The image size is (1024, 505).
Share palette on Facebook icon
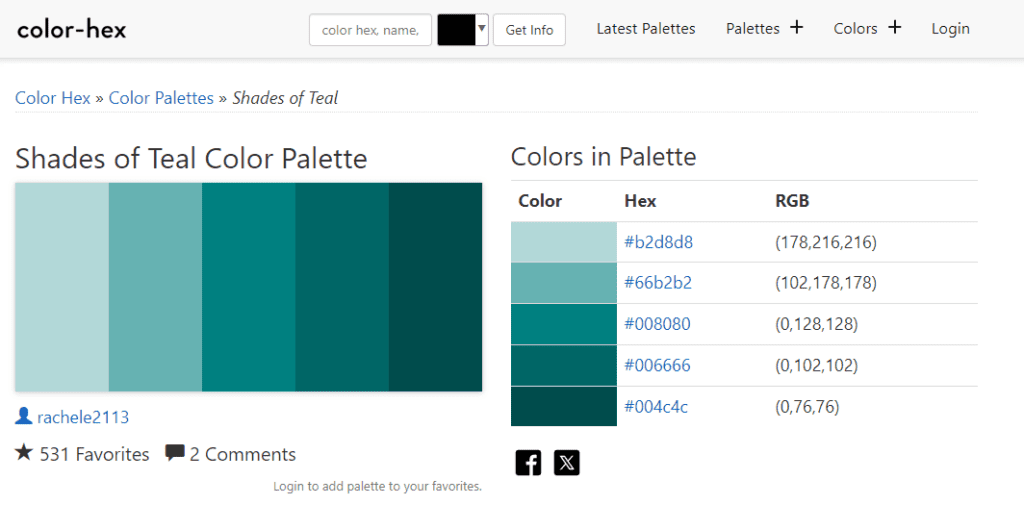[528, 463]
